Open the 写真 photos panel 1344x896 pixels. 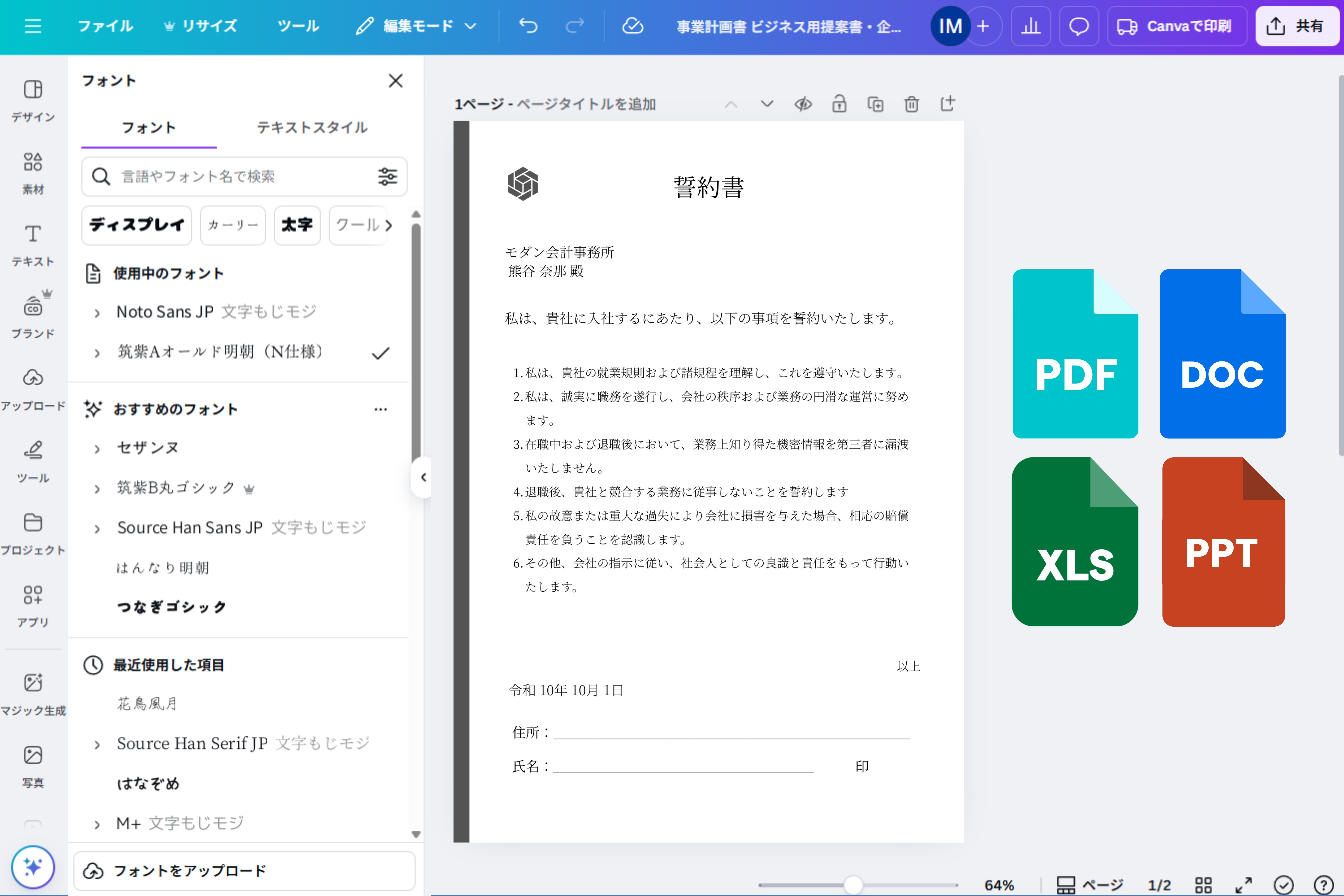pos(33,766)
